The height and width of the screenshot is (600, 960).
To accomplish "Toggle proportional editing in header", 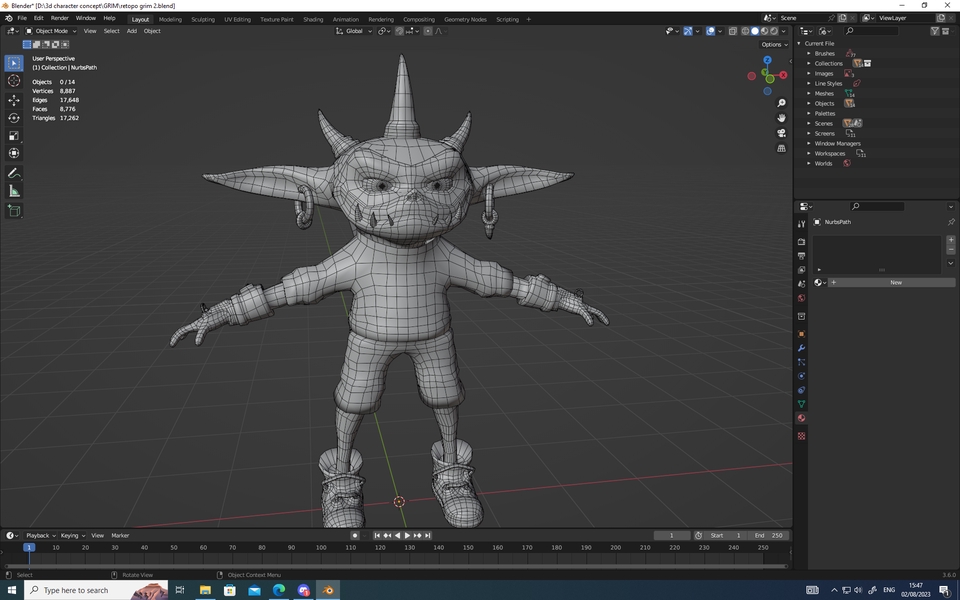I will [428, 31].
